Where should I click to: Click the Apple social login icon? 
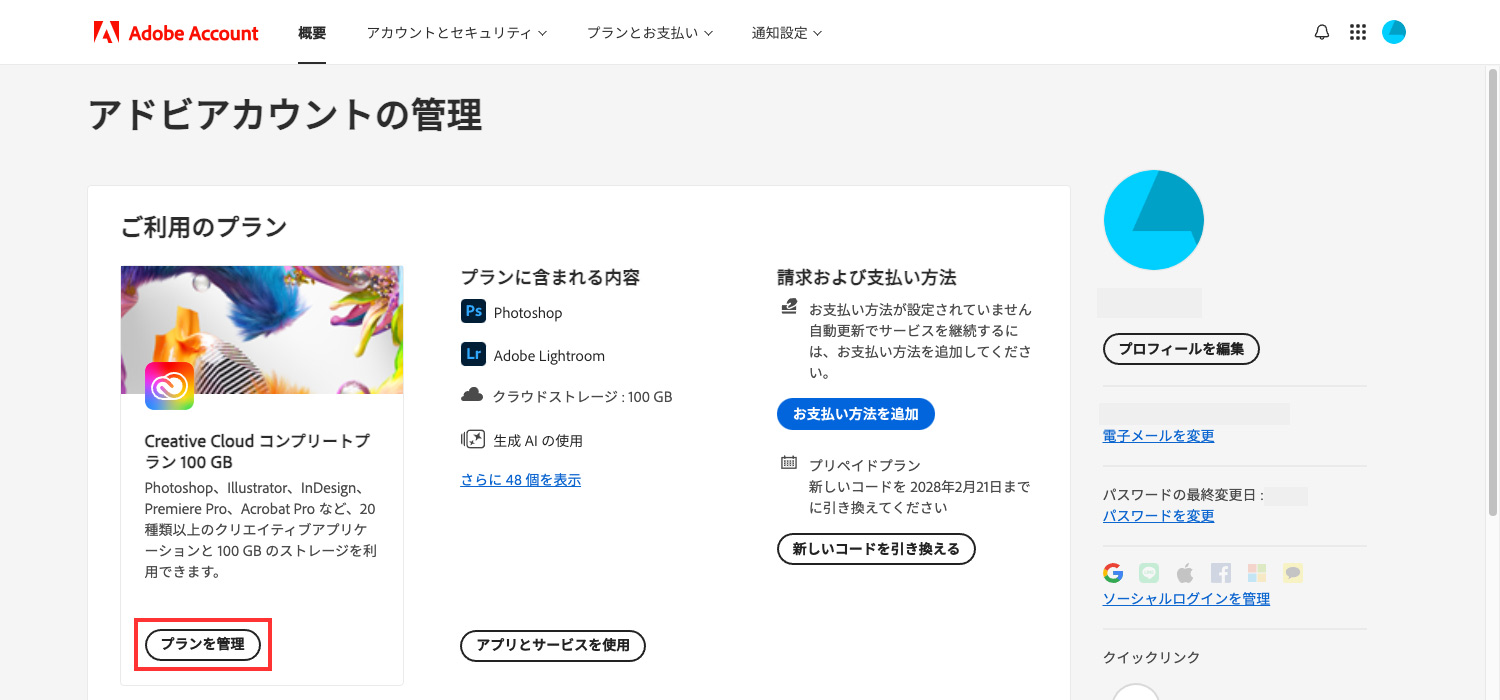point(1185,573)
